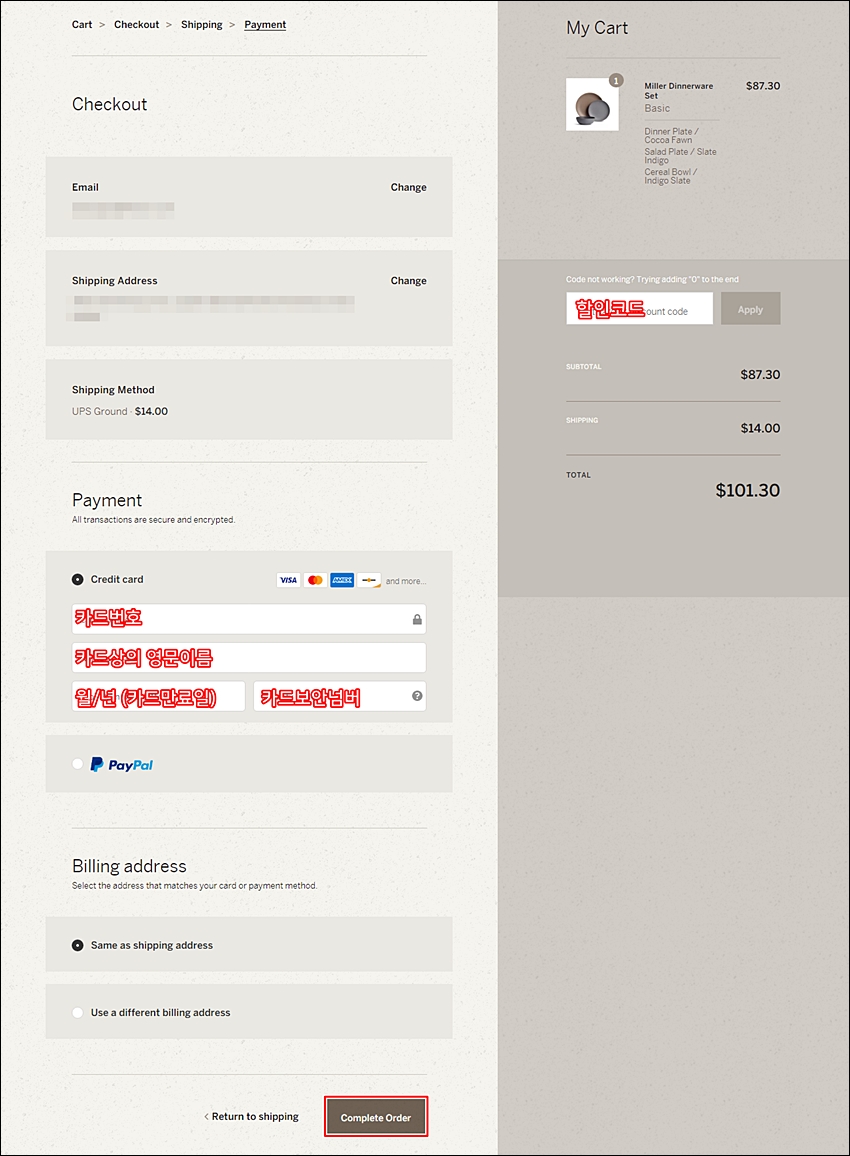This screenshot has width=850, height=1156.
Task: Click the American Express card icon
Action: [342, 580]
